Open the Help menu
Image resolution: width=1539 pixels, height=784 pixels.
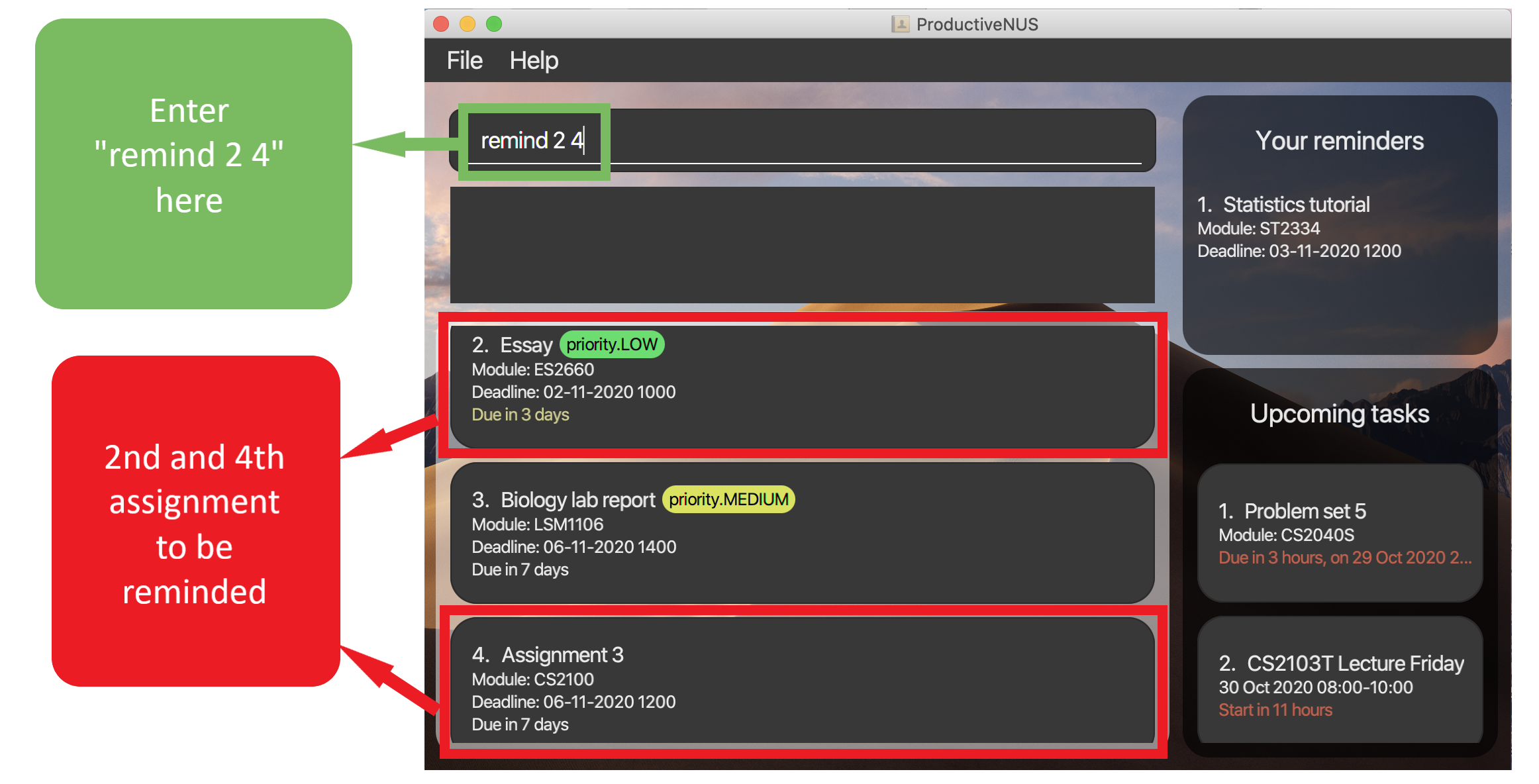pyautogui.click(x=534, y=61)
